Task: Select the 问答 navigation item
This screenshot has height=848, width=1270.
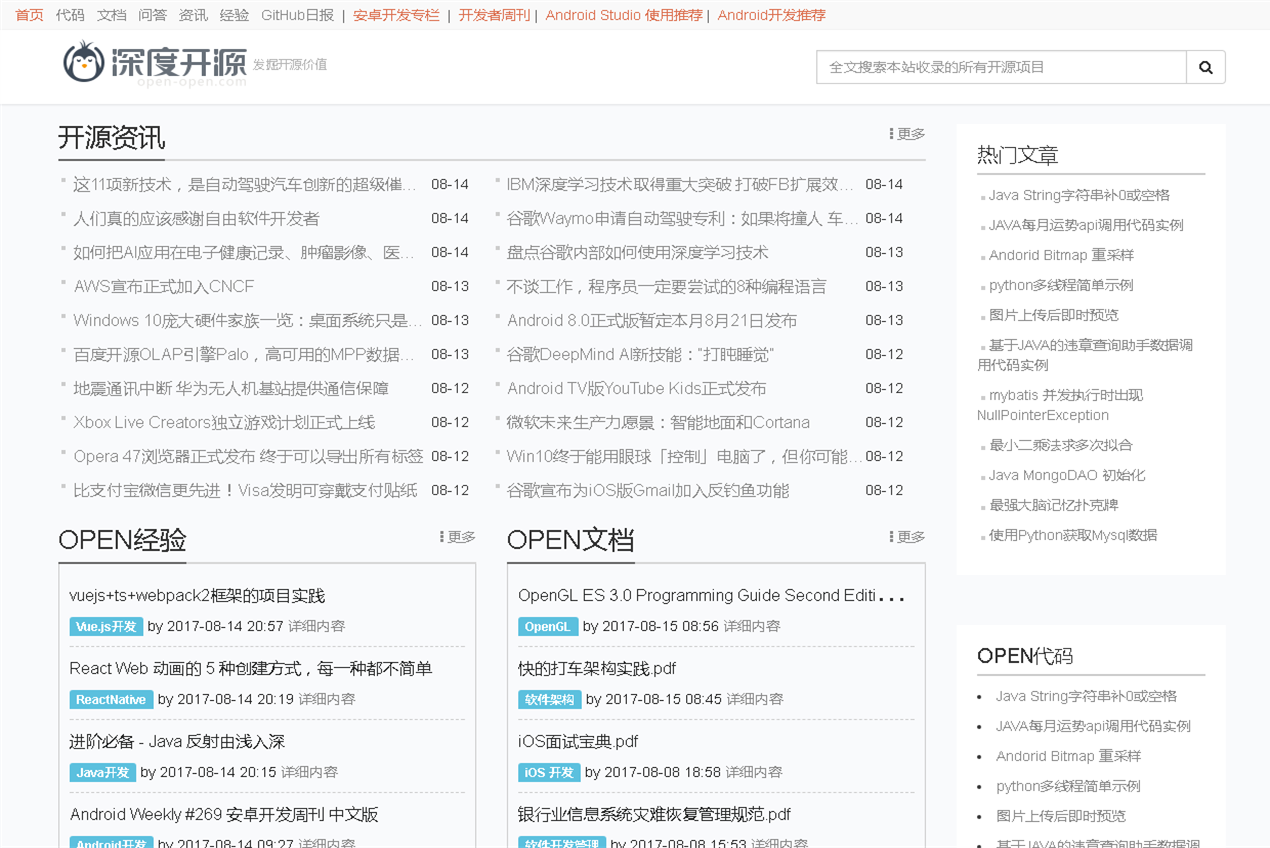Action: pyautogui.click(x=152, y=15)
